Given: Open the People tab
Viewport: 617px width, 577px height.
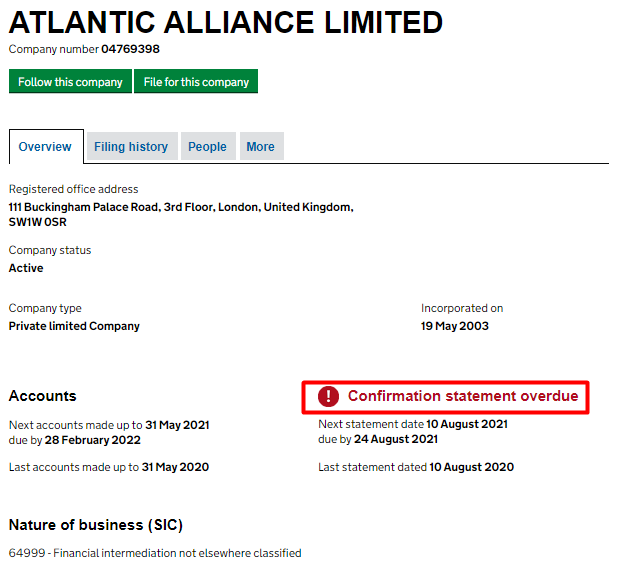Looking at the screenshot, I should 207,147.
